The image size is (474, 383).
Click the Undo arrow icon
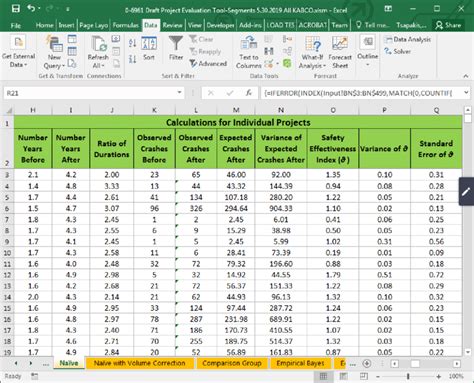(31, 8)
